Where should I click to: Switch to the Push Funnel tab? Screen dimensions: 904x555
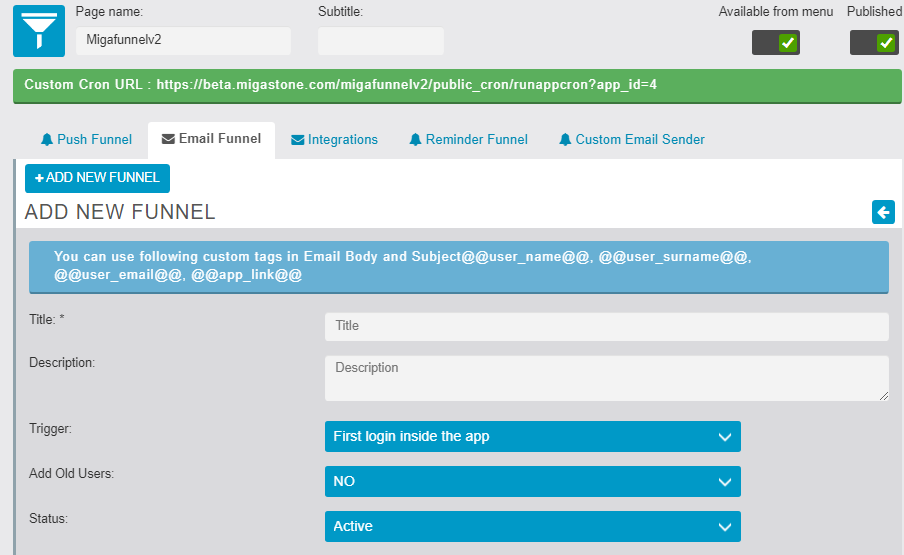(86, 140)
